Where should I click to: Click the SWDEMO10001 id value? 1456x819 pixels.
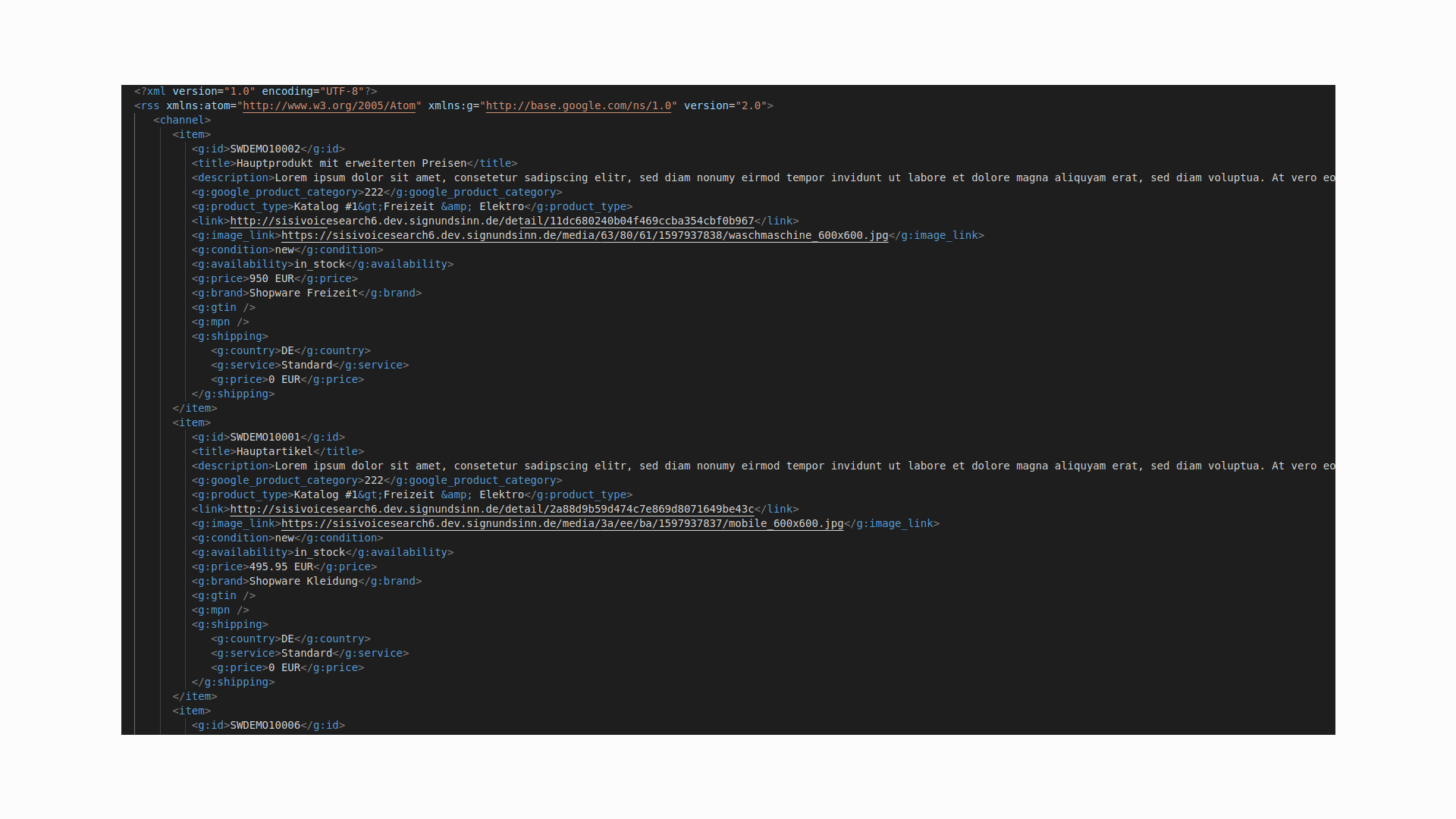tap(265, 437)
